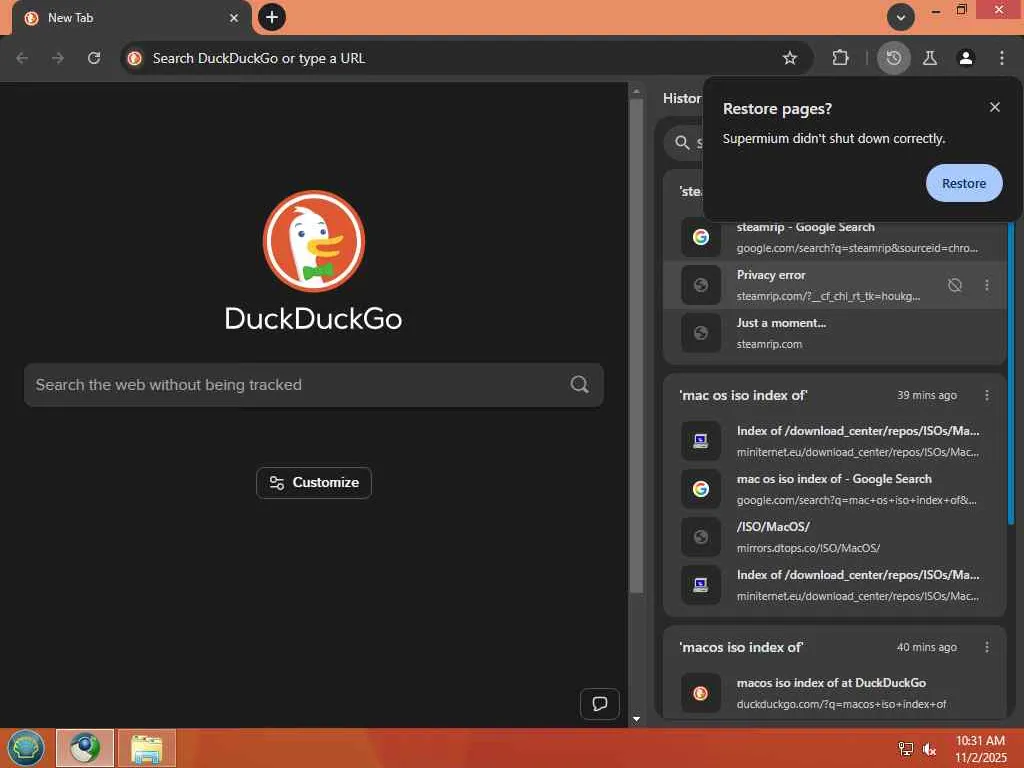Click the '39 mins ago' timestamp
Image resolution: width=1024 pixels, height=768 pixels.
coord(926,395)
